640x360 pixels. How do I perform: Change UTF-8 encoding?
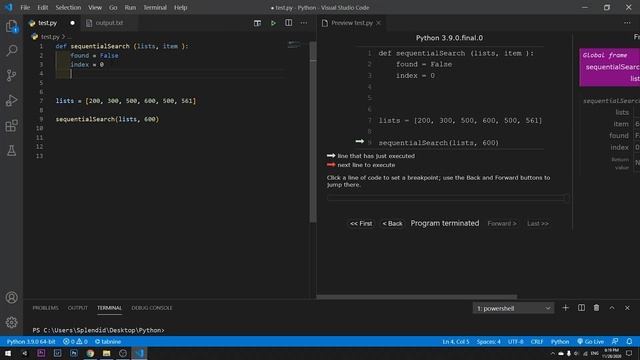coord(516,342)
